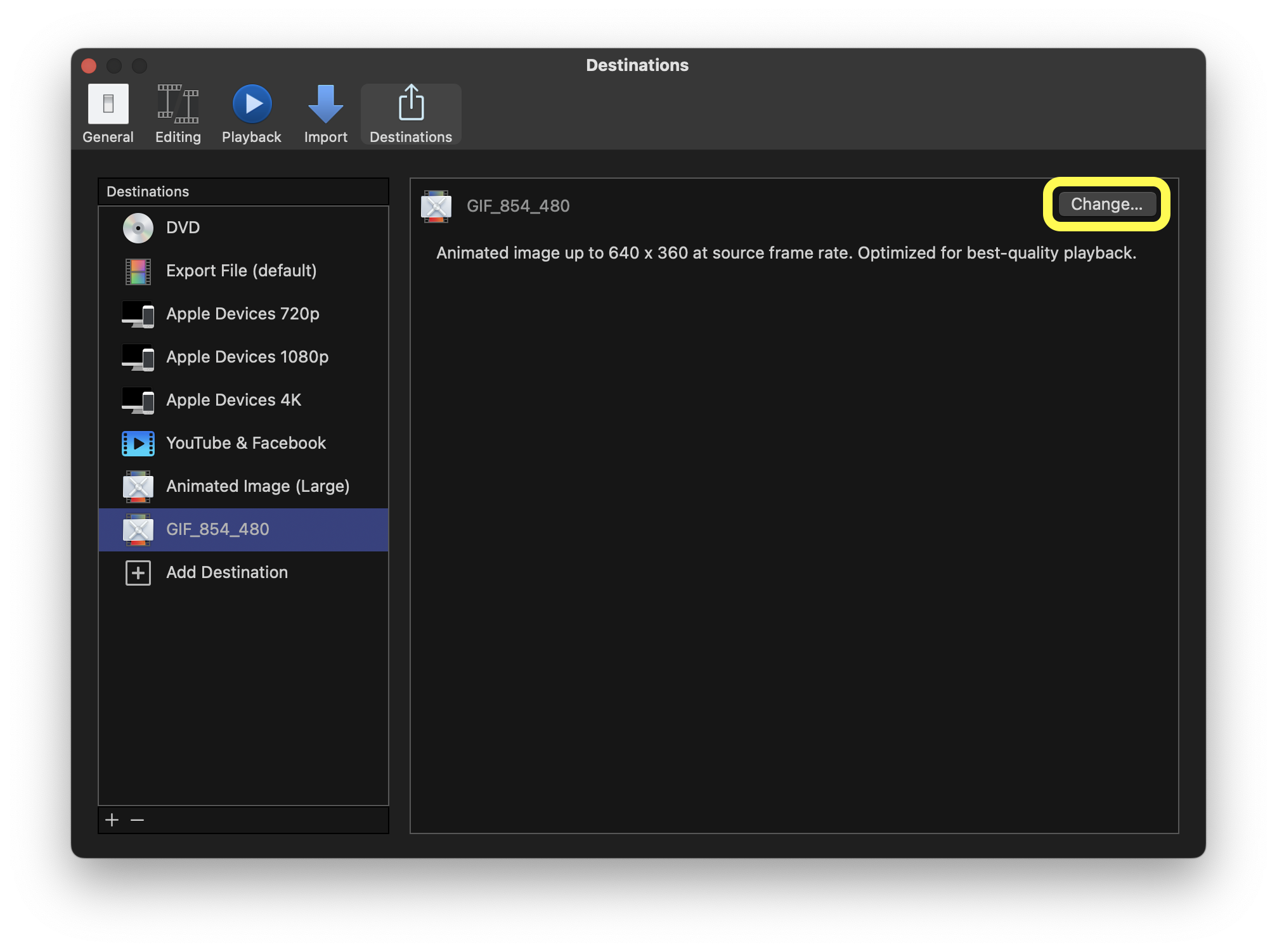
Task: Switch to the Import preferences pane
Action: [x=325, y=114]
